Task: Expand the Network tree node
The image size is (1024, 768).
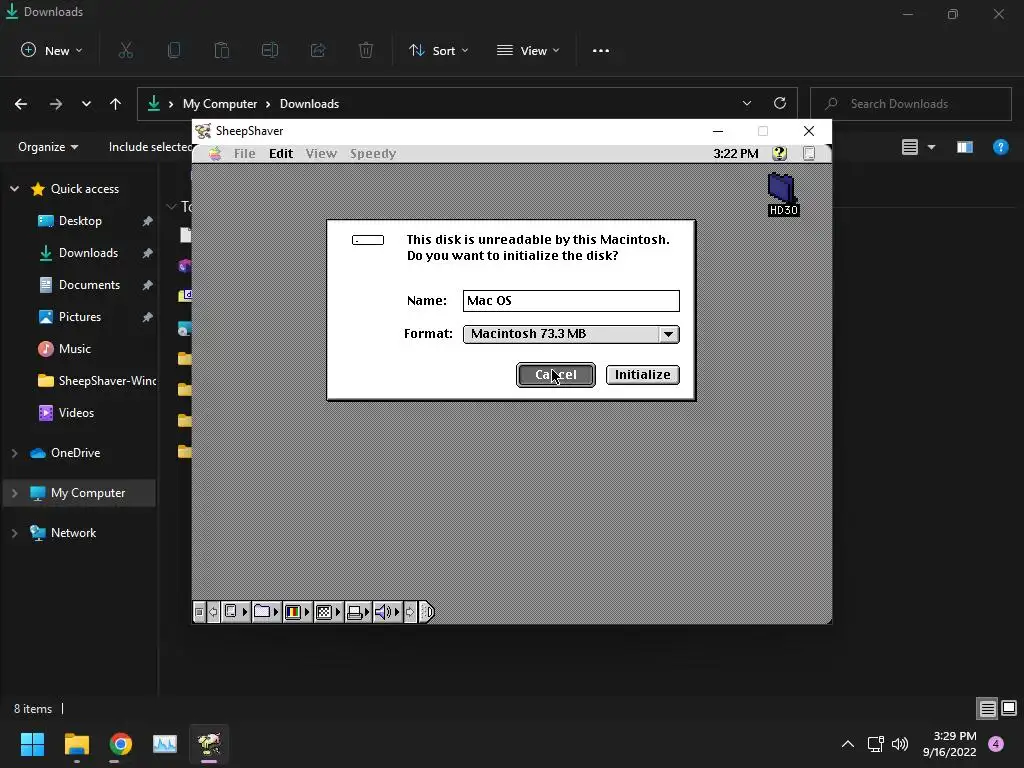Action: pos(14,533)
